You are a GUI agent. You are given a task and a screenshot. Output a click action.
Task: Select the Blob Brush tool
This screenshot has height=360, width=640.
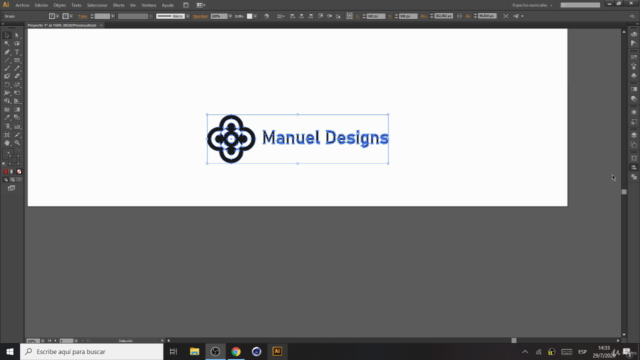(x=7, y=76)
